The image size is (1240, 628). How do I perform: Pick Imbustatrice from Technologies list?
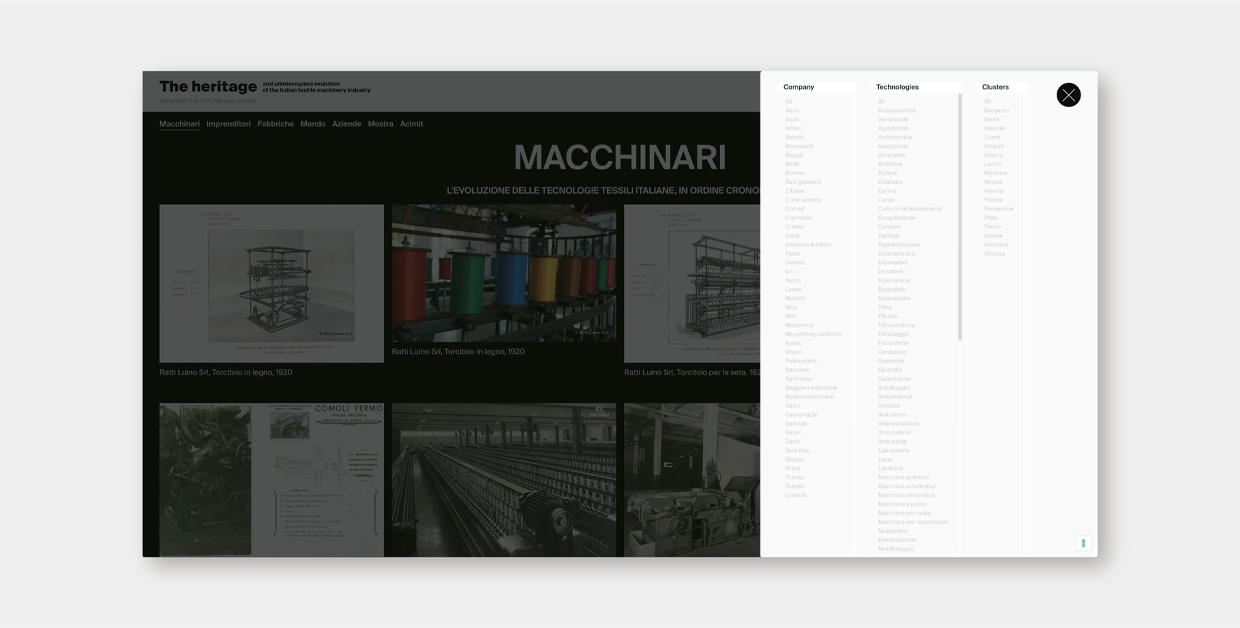[895, 397]
